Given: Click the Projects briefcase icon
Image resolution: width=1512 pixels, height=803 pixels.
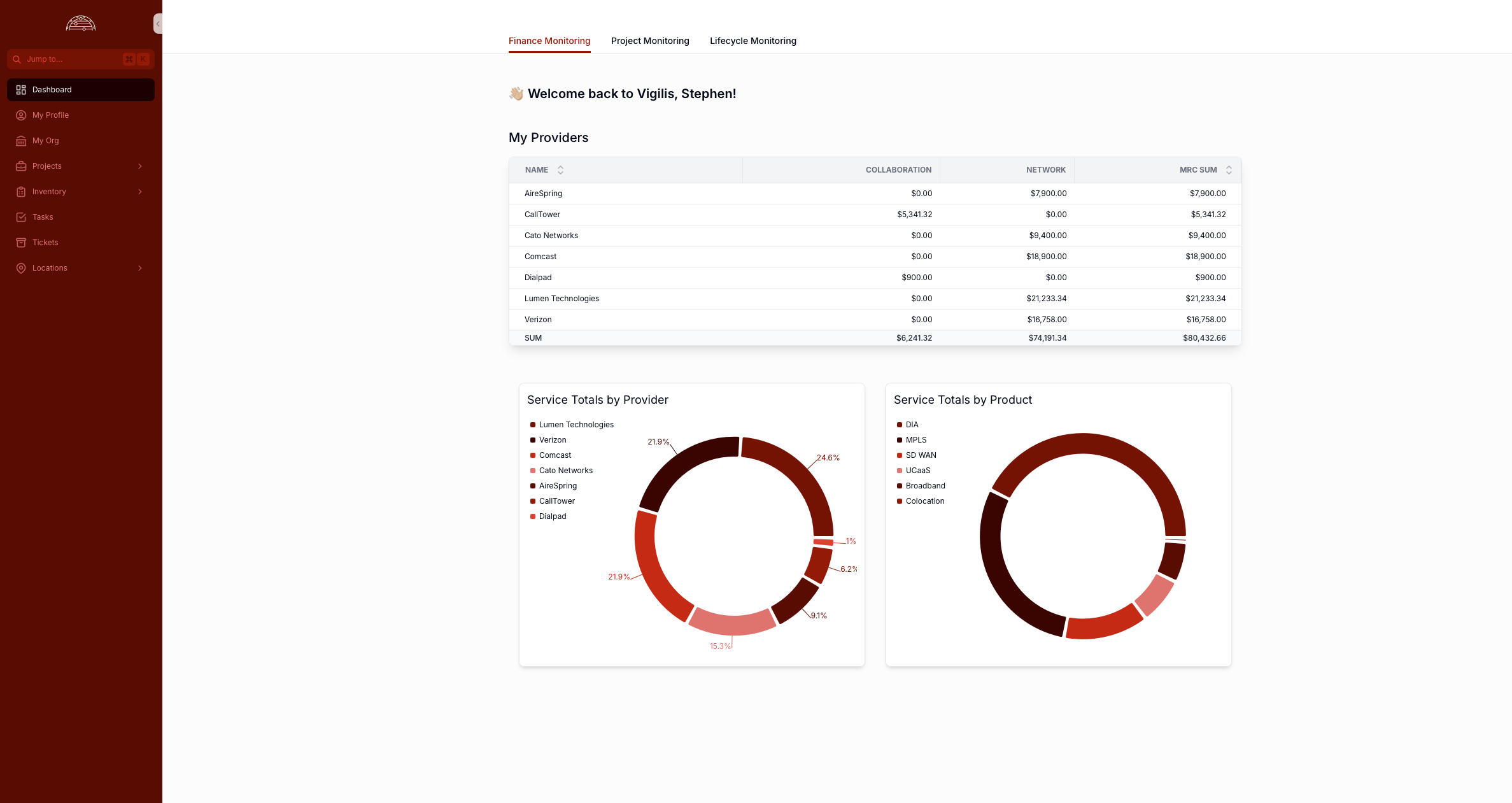Looking at the screenshot, I should click(21, 166).
